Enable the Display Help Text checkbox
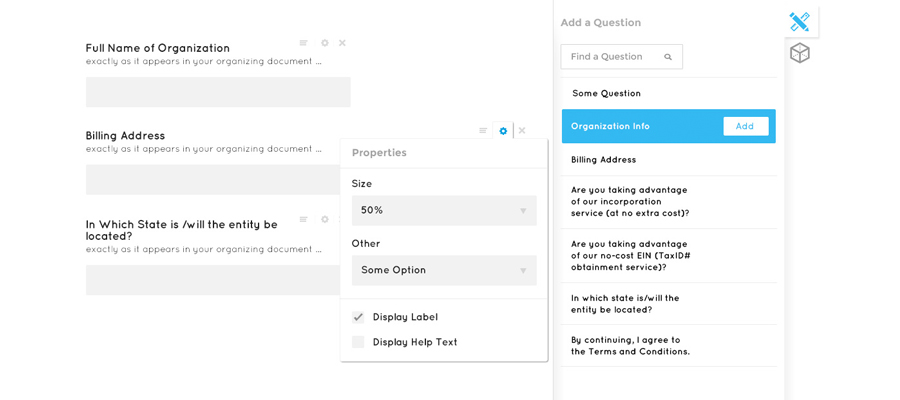The image size is (900, 400). [x=358, y=342]
